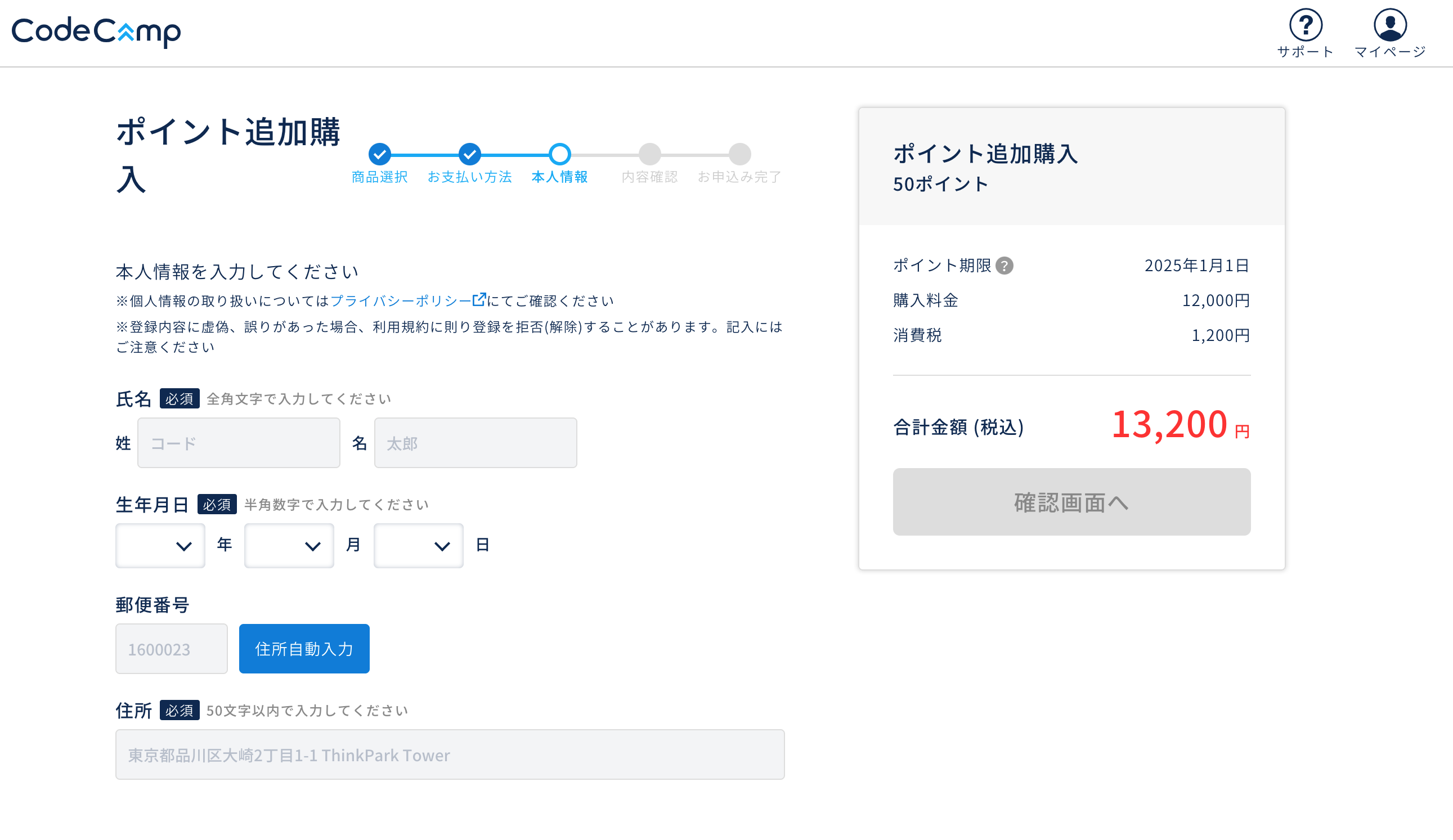The height and width of the screenshot is (840, 1453).
Task: Click the お支払い方法 checkmark step circle
Action: pos(469,154)
